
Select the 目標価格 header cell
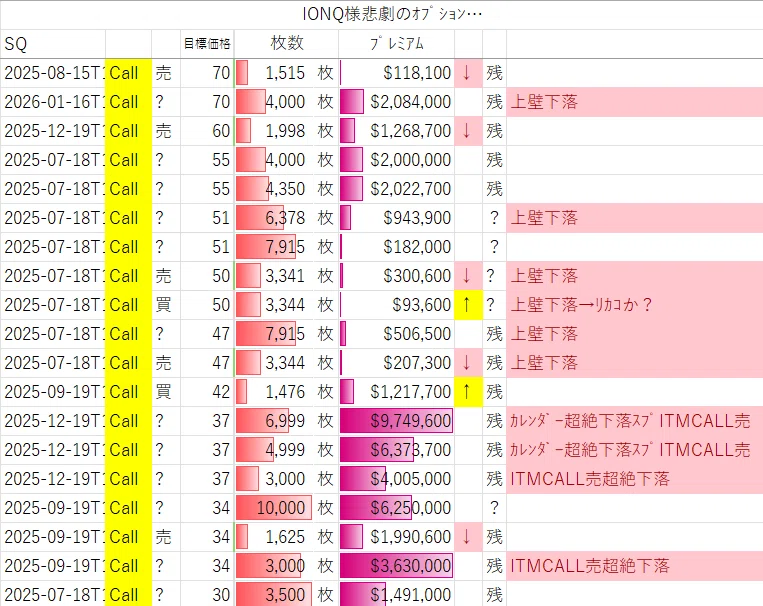click(207, 44)
